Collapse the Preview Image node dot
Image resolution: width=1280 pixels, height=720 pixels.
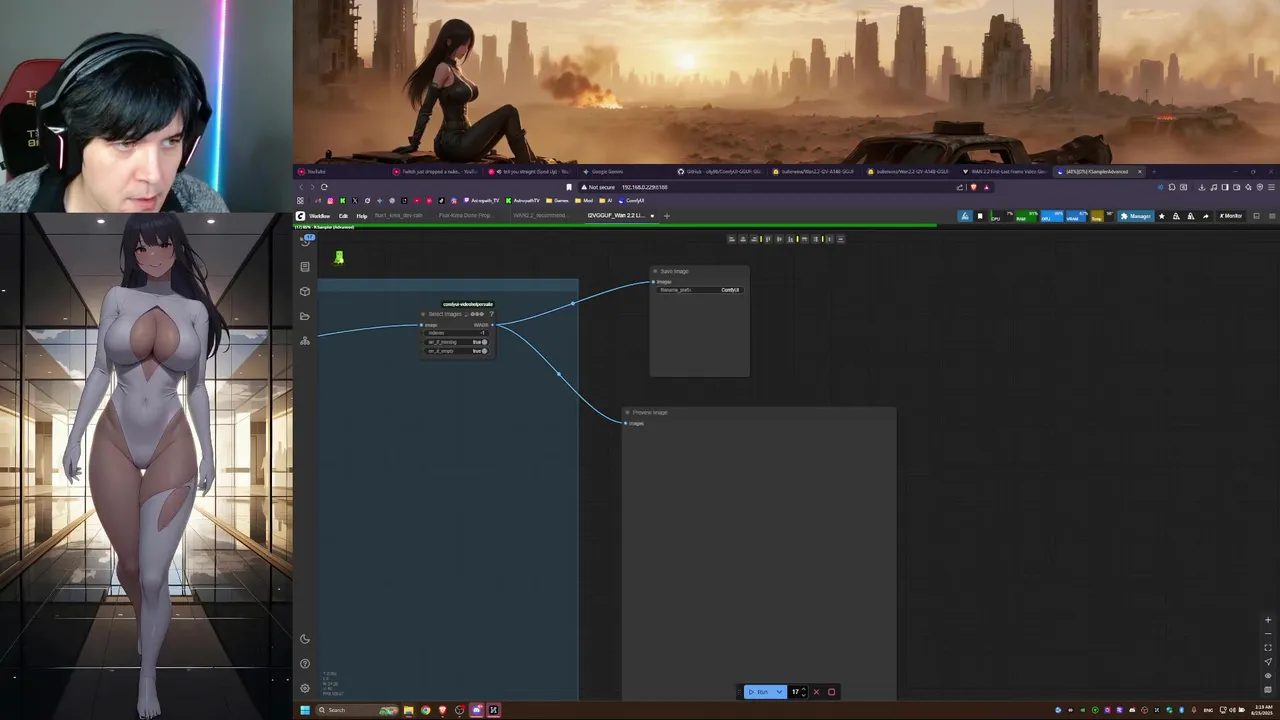pos(627,412)
